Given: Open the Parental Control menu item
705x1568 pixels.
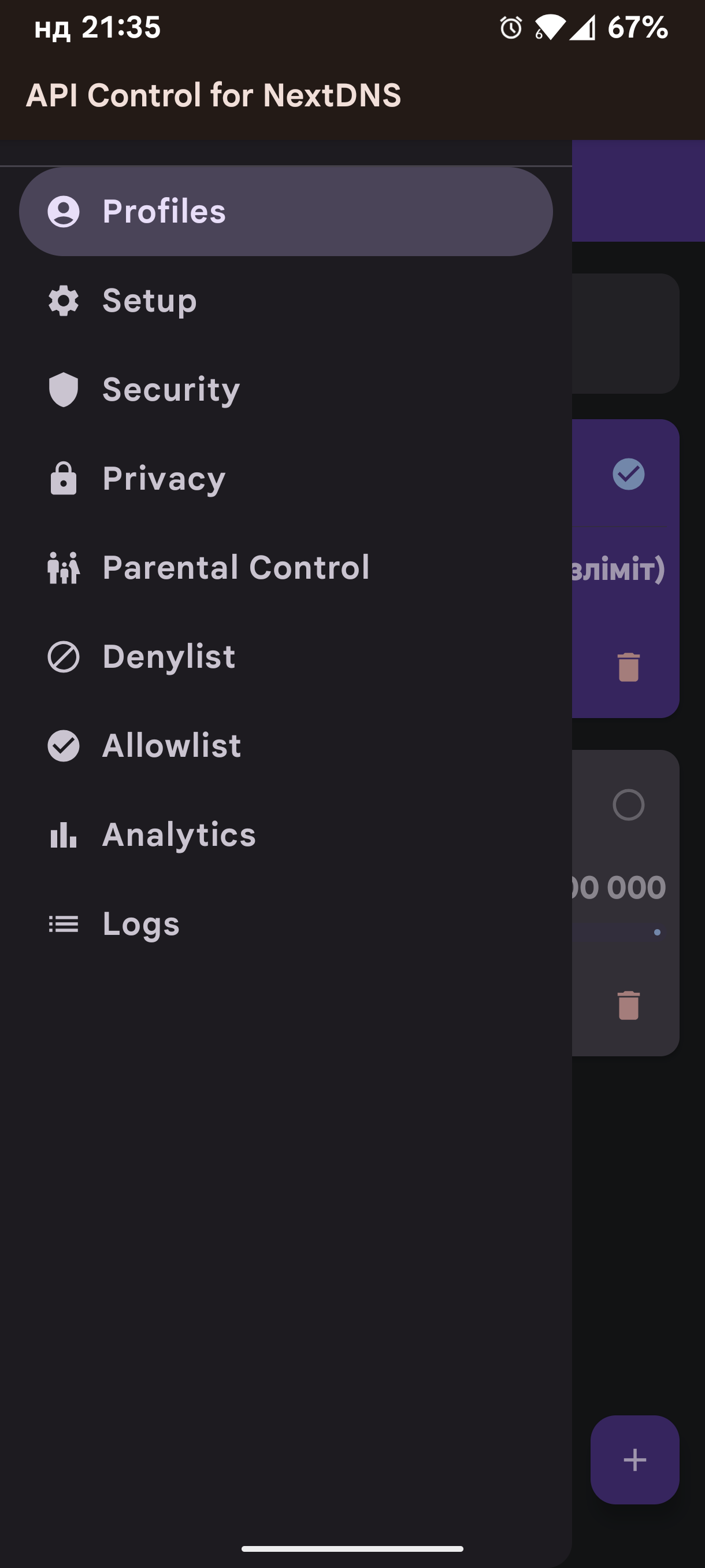Looking at the screenshot, I should click(235, 567).
